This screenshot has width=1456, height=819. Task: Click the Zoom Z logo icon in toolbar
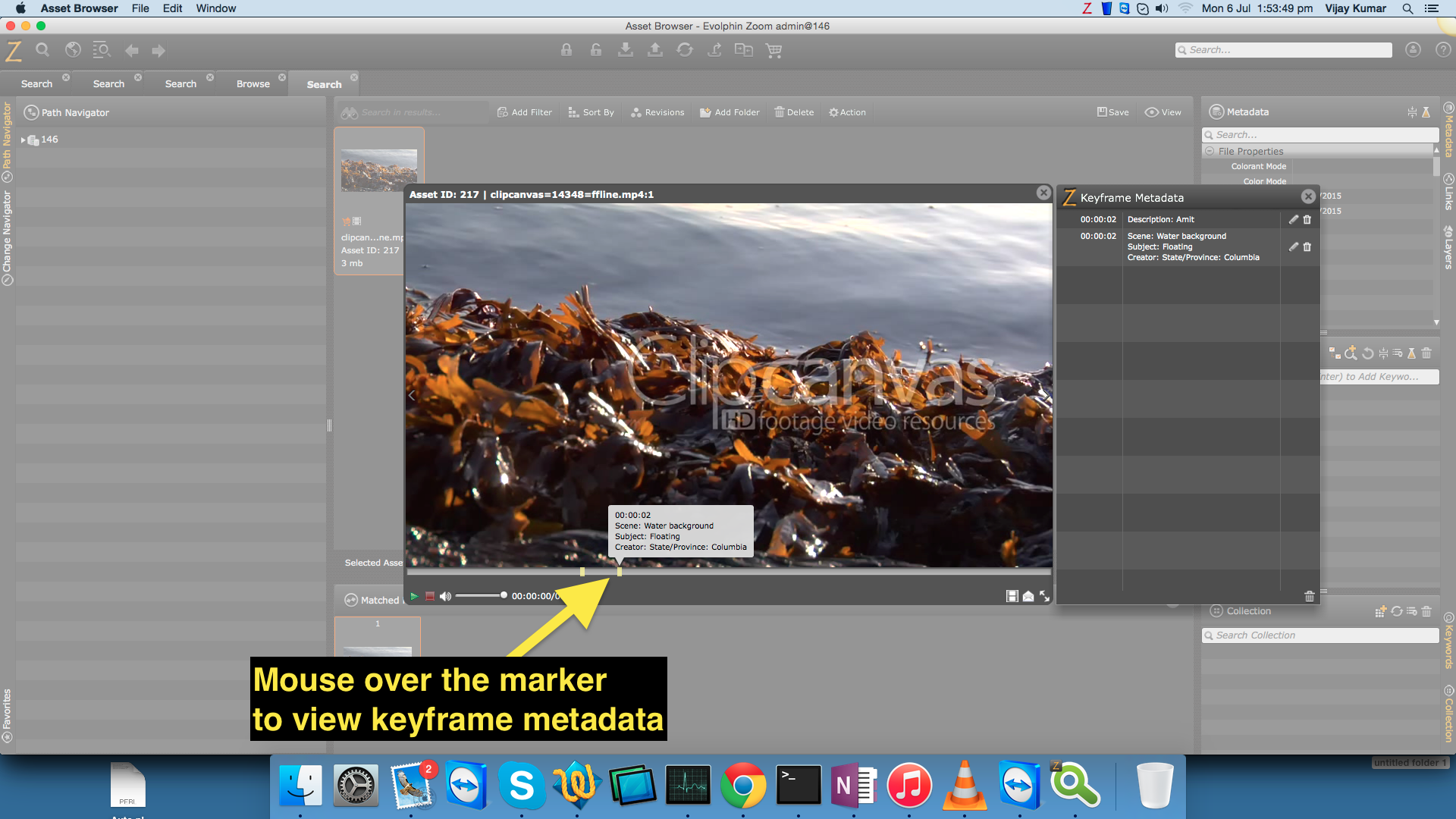pyautogui.click(x=14, y=51)
